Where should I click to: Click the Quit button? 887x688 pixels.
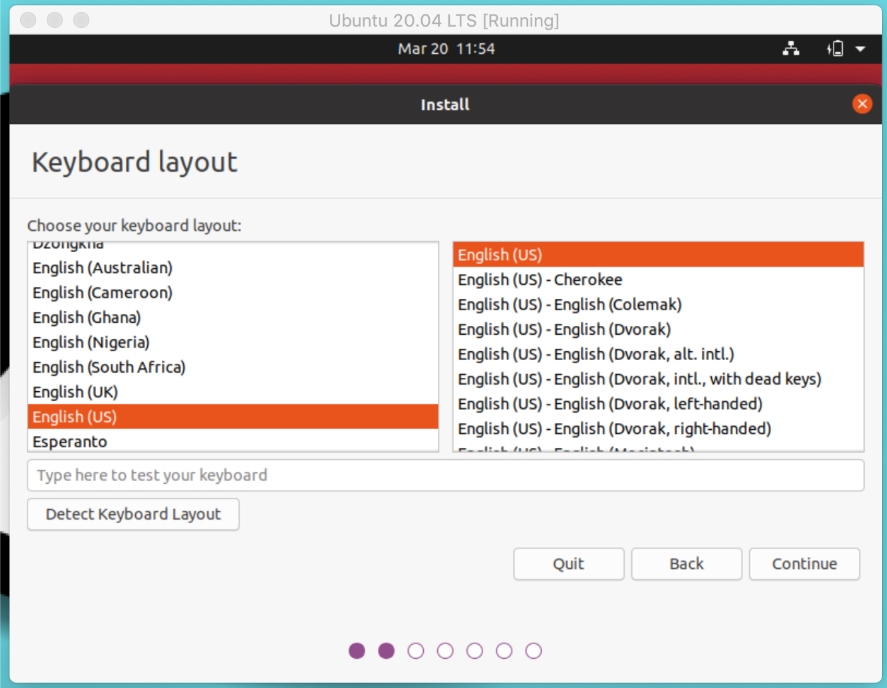click(569, 564)
